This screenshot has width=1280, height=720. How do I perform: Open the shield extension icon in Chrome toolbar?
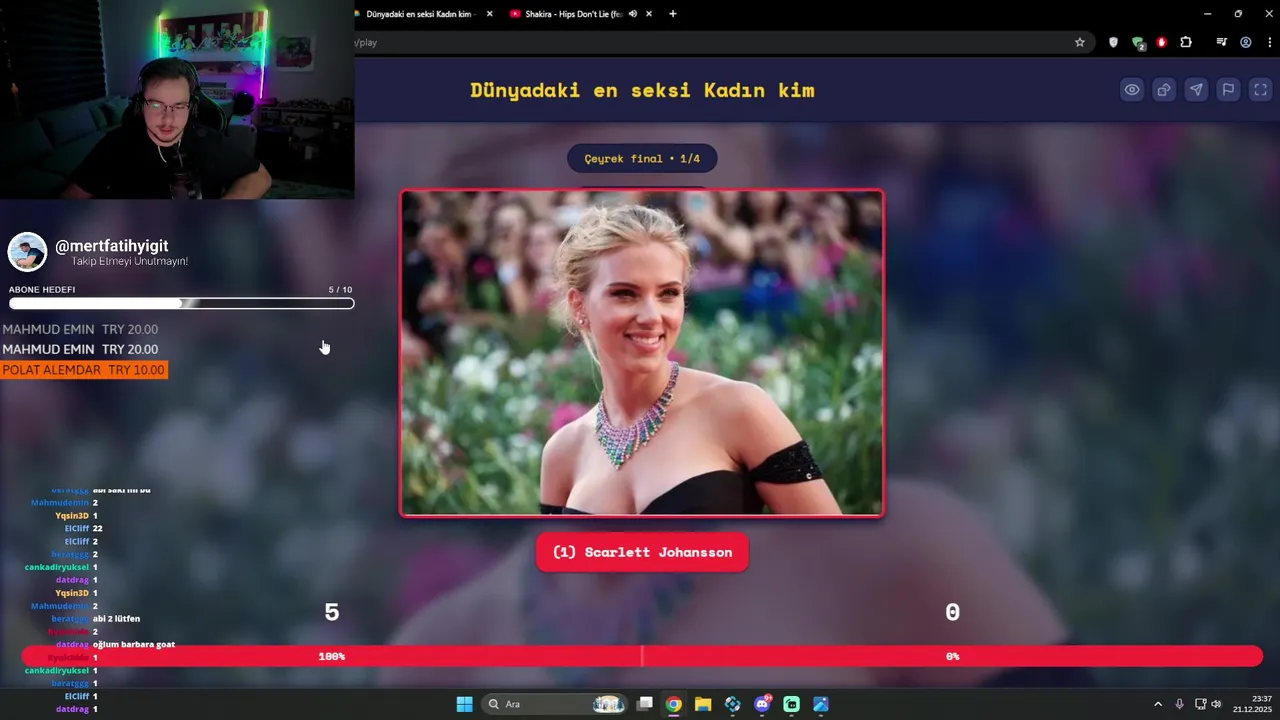click(x=1114, y=42)
